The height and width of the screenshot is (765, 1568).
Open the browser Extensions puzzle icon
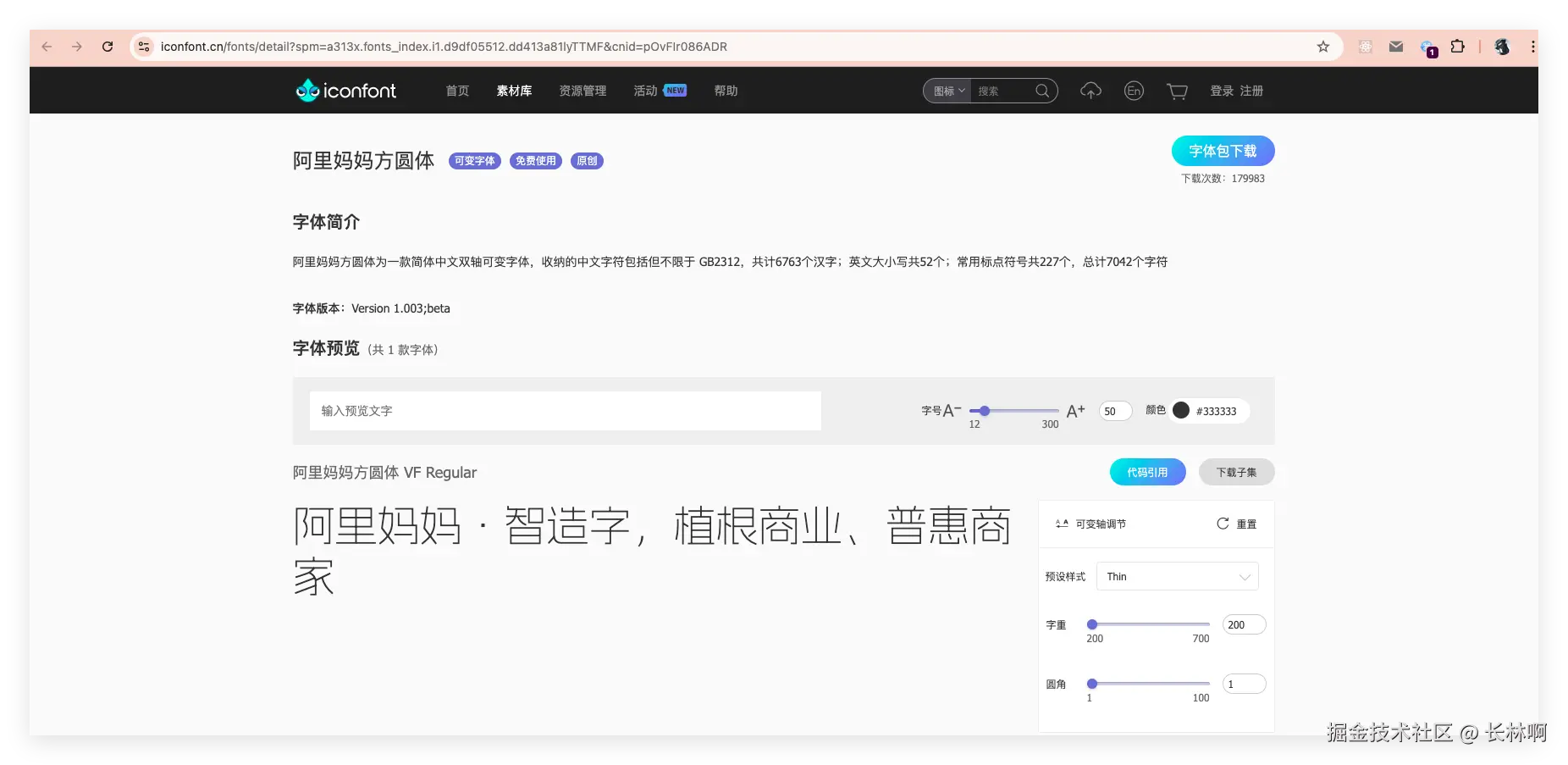[1457, 47]
